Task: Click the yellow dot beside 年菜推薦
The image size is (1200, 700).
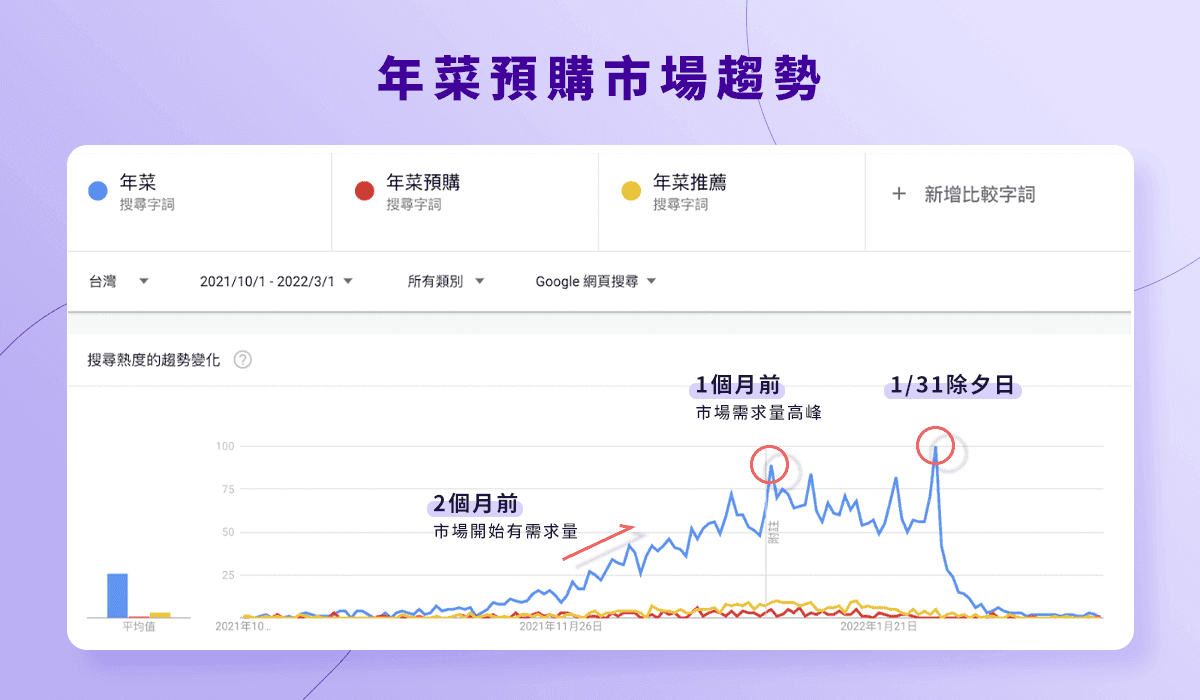Action: click(631, 191)
